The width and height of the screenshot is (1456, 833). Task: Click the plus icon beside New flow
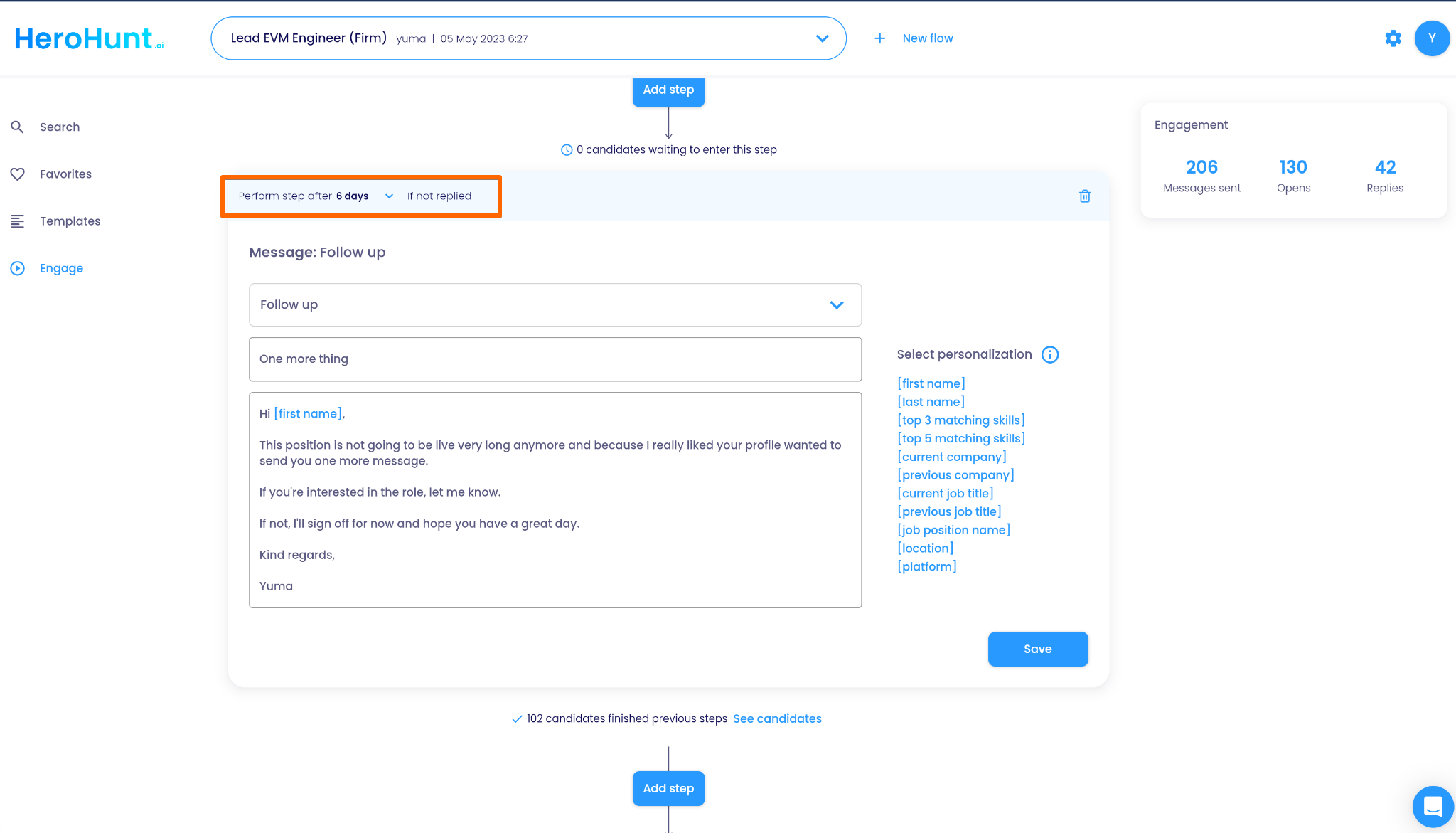click(879, 38)
